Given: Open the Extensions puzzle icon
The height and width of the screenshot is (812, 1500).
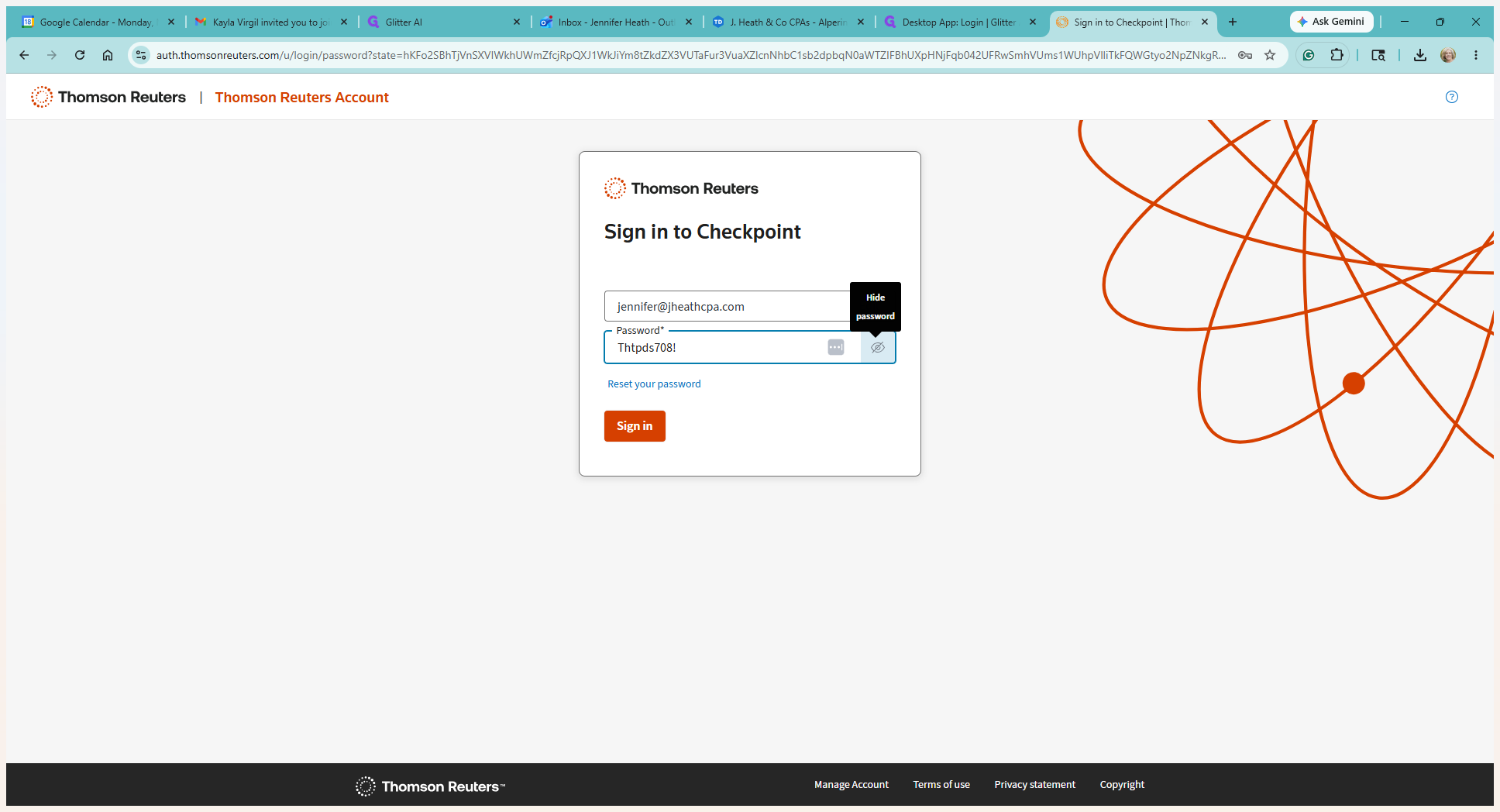Looking at the screenshot, I should [x=1337, y=55].
